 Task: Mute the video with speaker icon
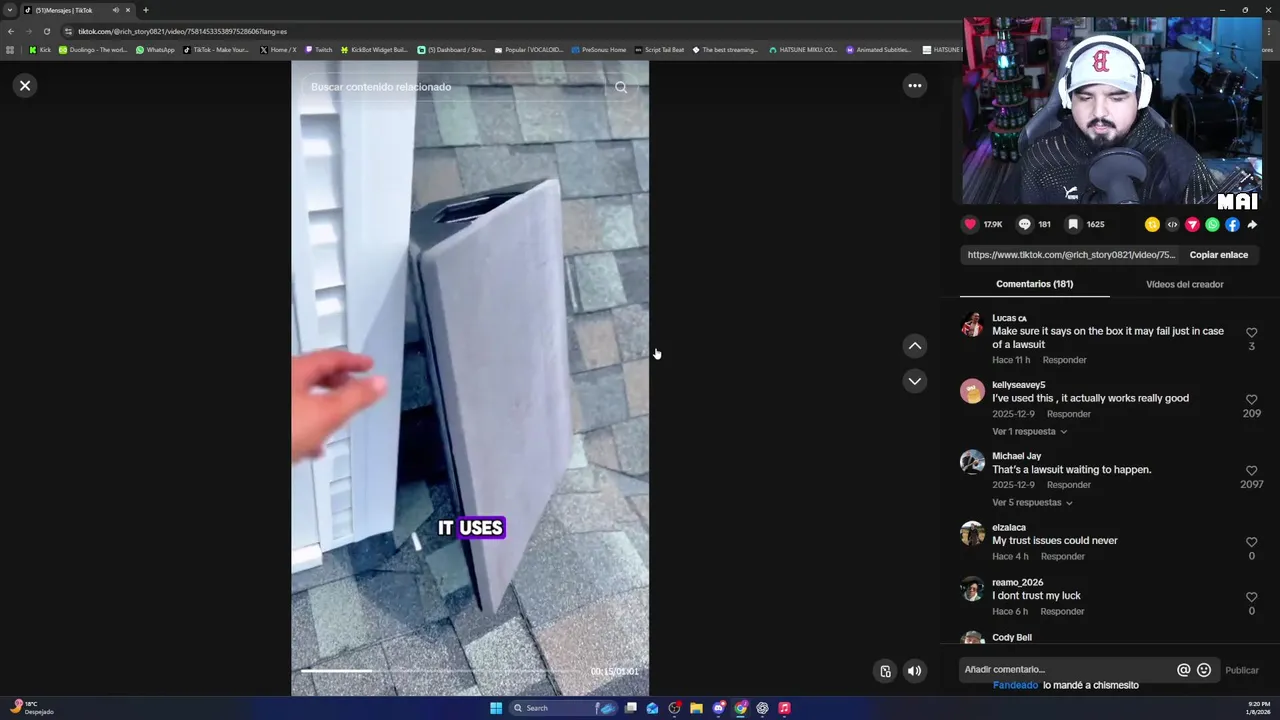click(914, 671)
